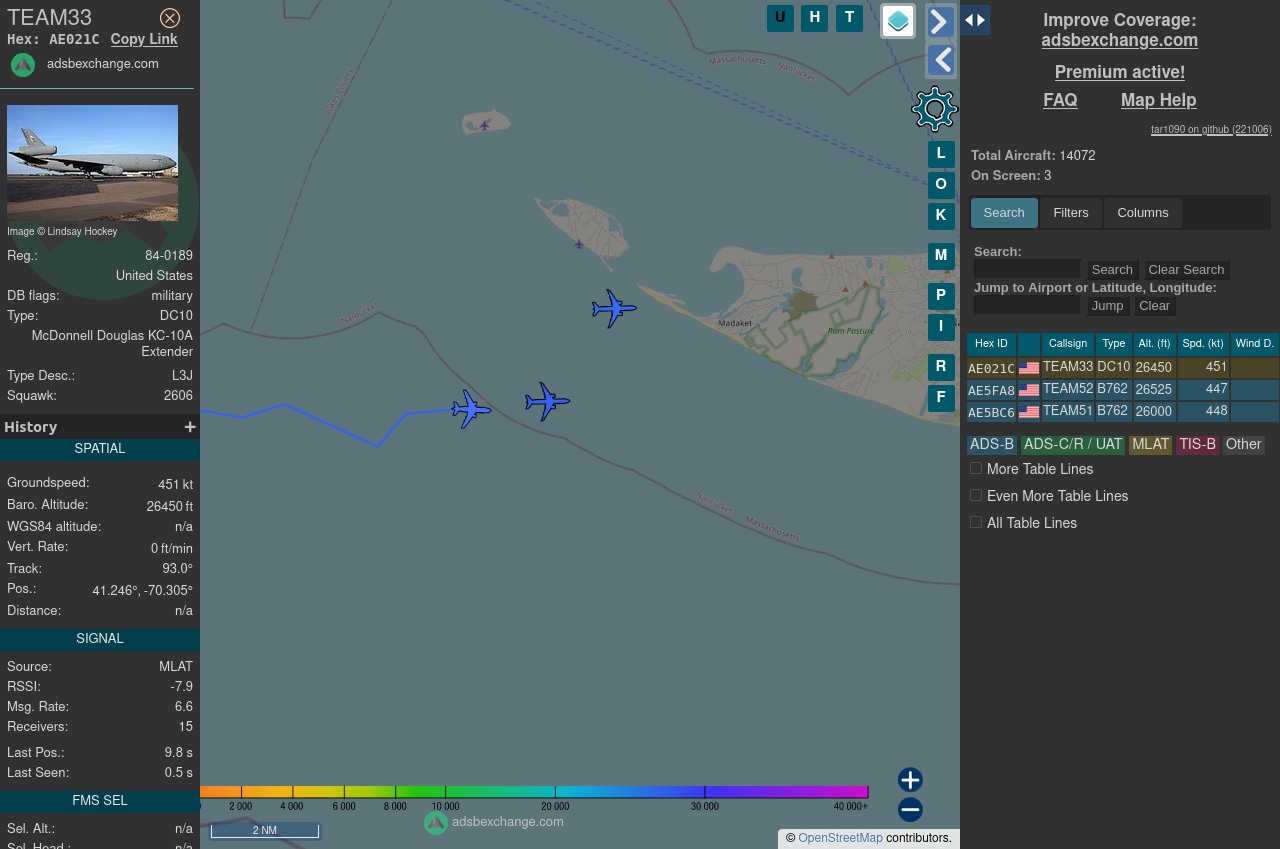Toggle the P map button
Viewport: 1280px width, 849px height.
pyautogui.click(x=941, y=296)
